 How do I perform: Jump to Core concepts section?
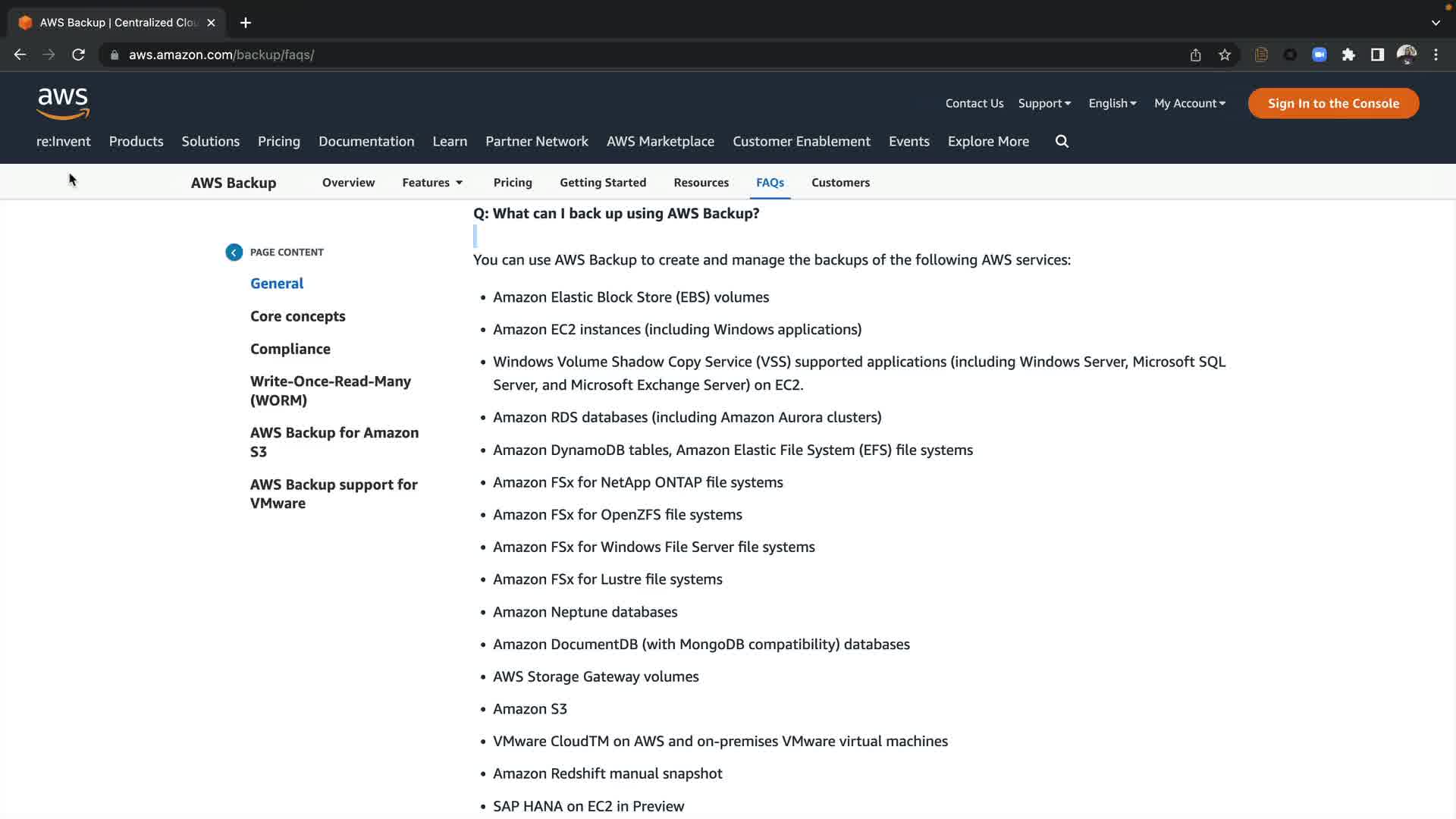pos(297,316)
